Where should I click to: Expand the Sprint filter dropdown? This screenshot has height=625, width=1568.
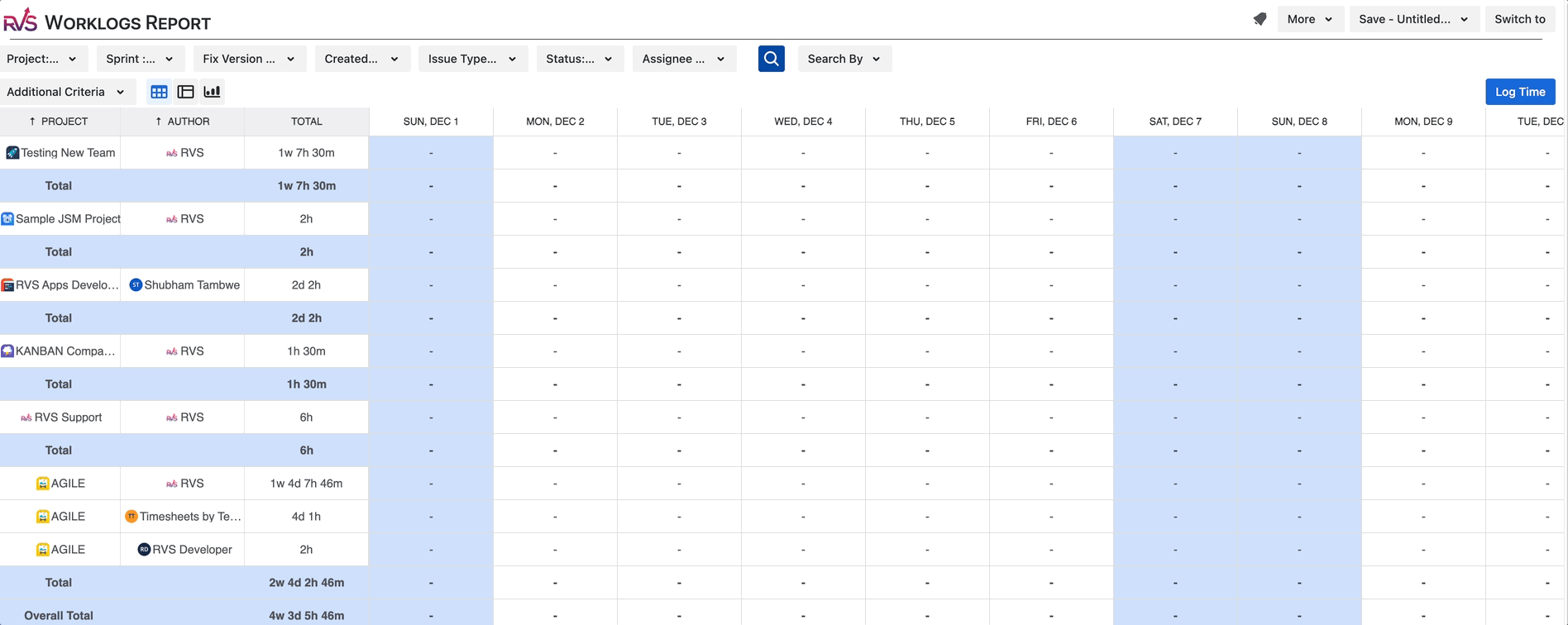coord(140,59)
